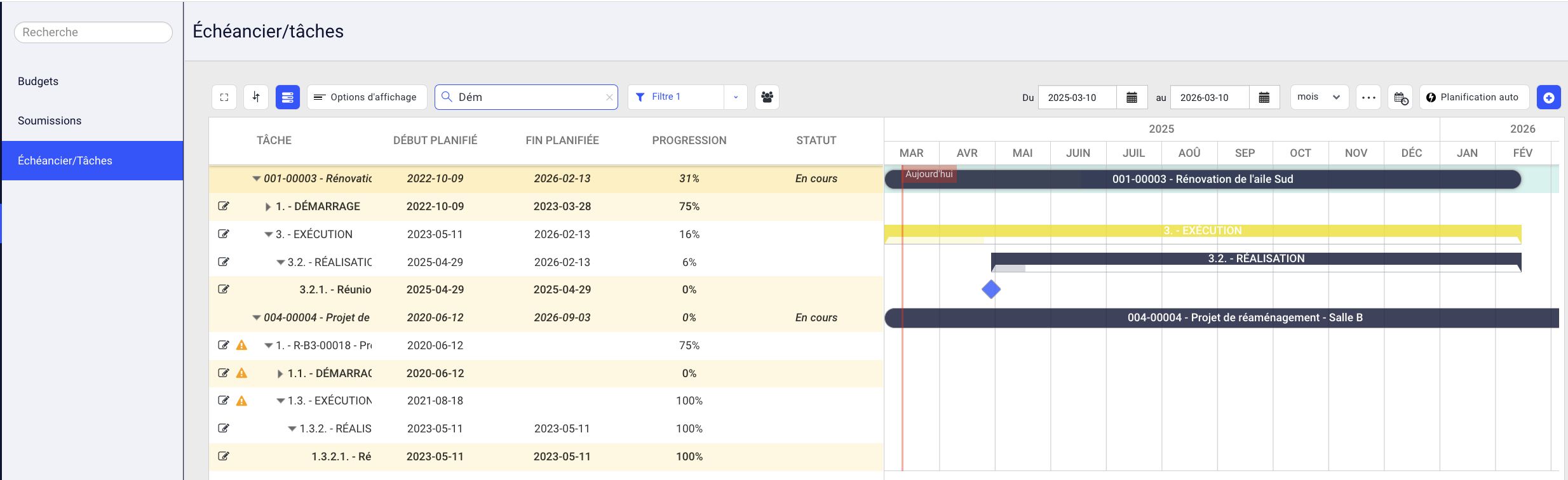Open the three-dots more options menu
Screen dimensions: 1568x480
click(1369, 97)
